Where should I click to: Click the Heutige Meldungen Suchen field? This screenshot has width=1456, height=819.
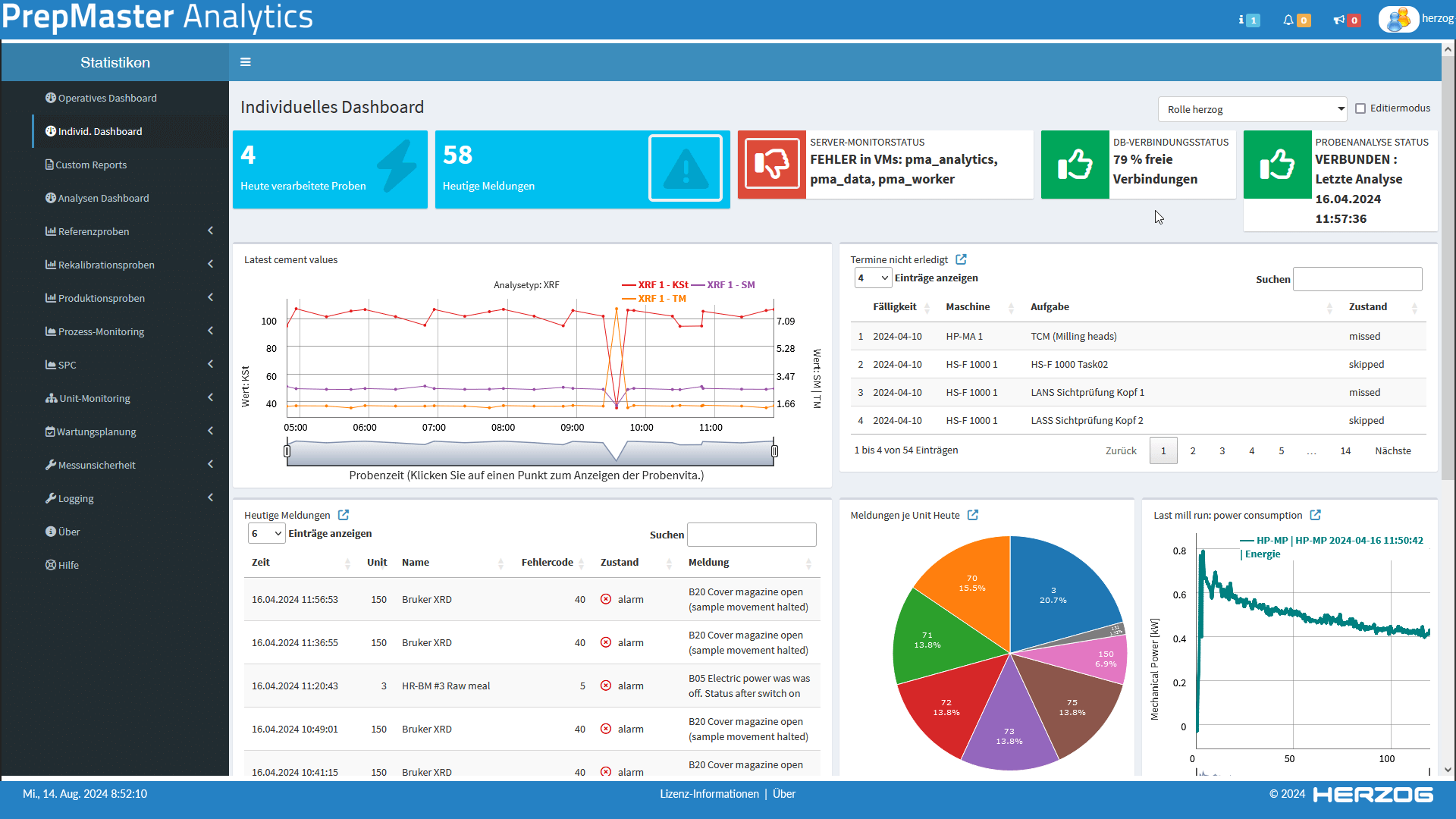752,535
